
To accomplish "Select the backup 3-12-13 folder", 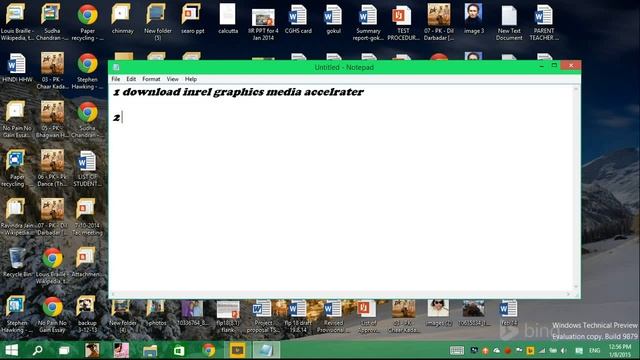I will [x=87, y=314].
